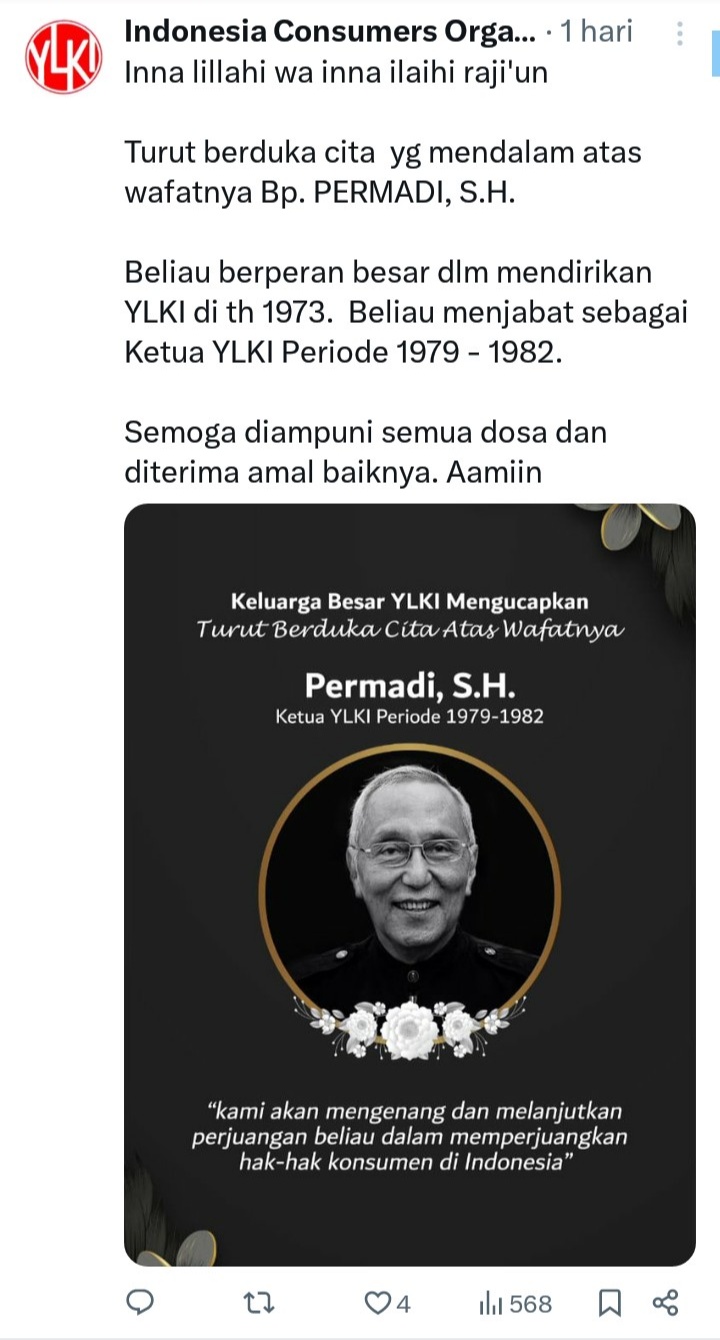
Task: Tap the "Keluarga Besar YLKI Mengucapkan" image header
Action: click(409, 602)
